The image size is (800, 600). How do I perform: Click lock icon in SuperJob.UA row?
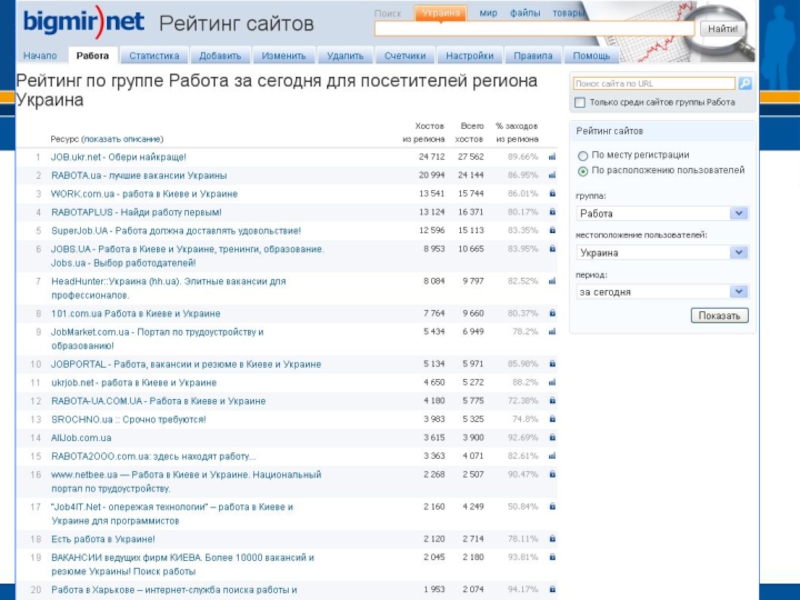552,231
